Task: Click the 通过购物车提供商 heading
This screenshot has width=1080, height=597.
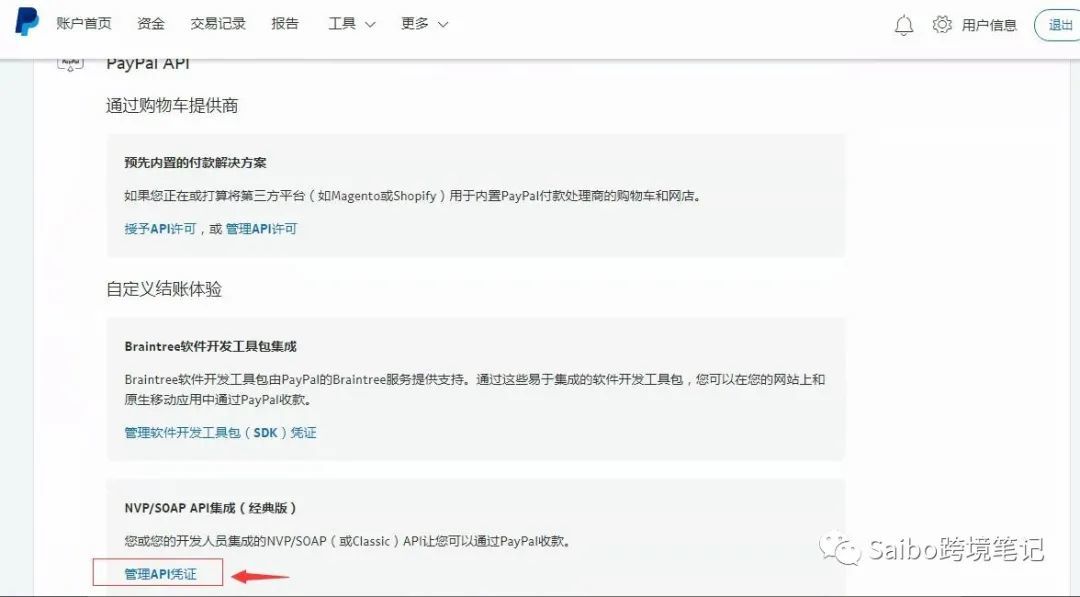Action: (x=172, y=105)
